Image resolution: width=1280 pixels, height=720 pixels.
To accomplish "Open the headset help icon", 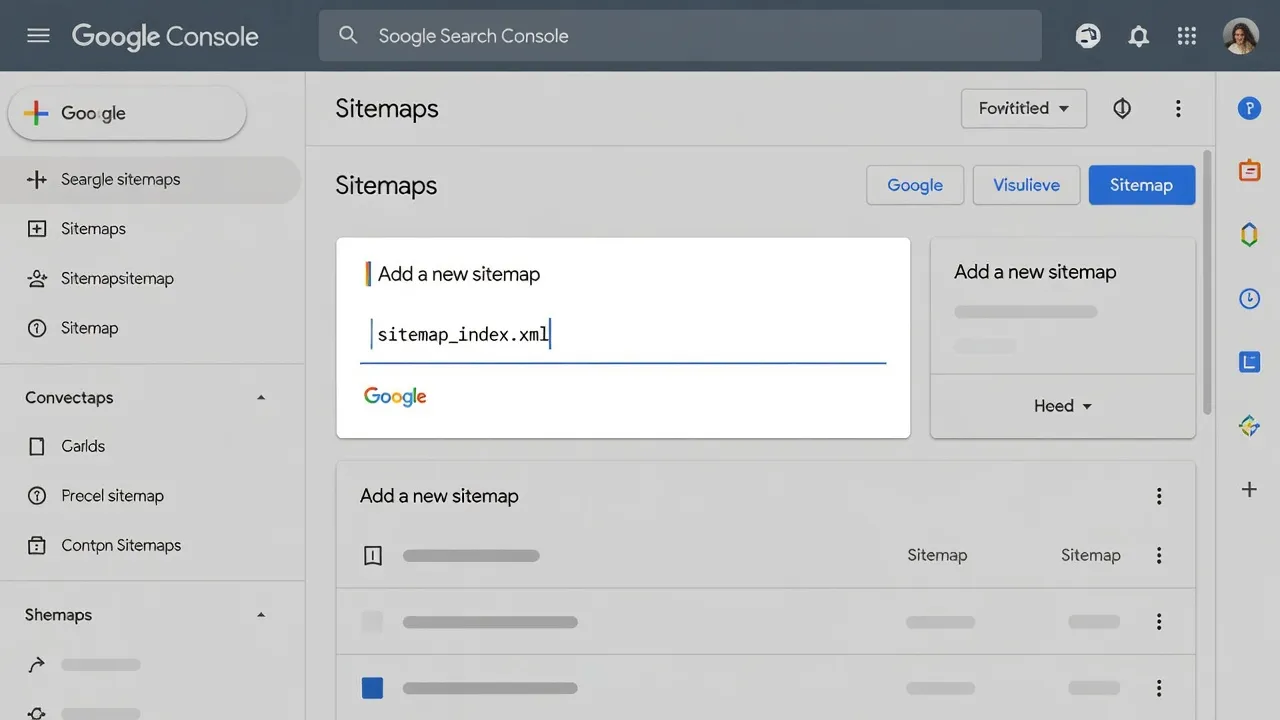I will point(1088,36).
